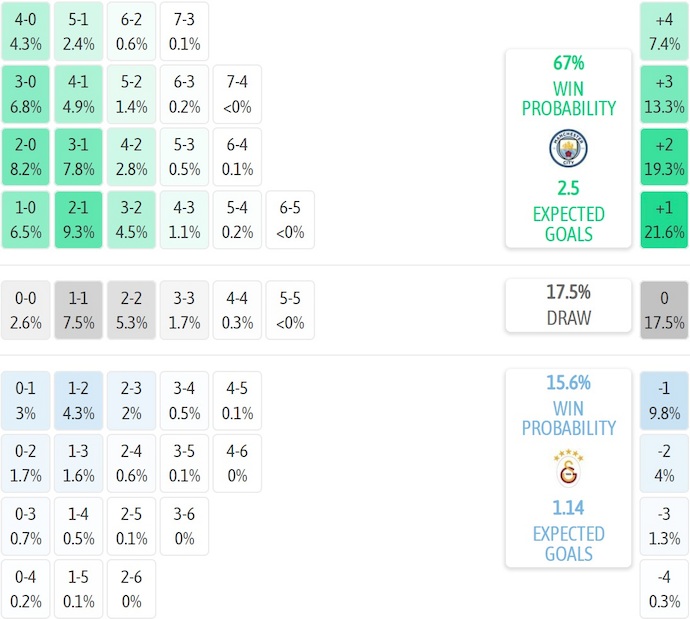Screen dimensions: 690x619
Task: Click the Galatasaray club crest
Action: click(568, 469)
